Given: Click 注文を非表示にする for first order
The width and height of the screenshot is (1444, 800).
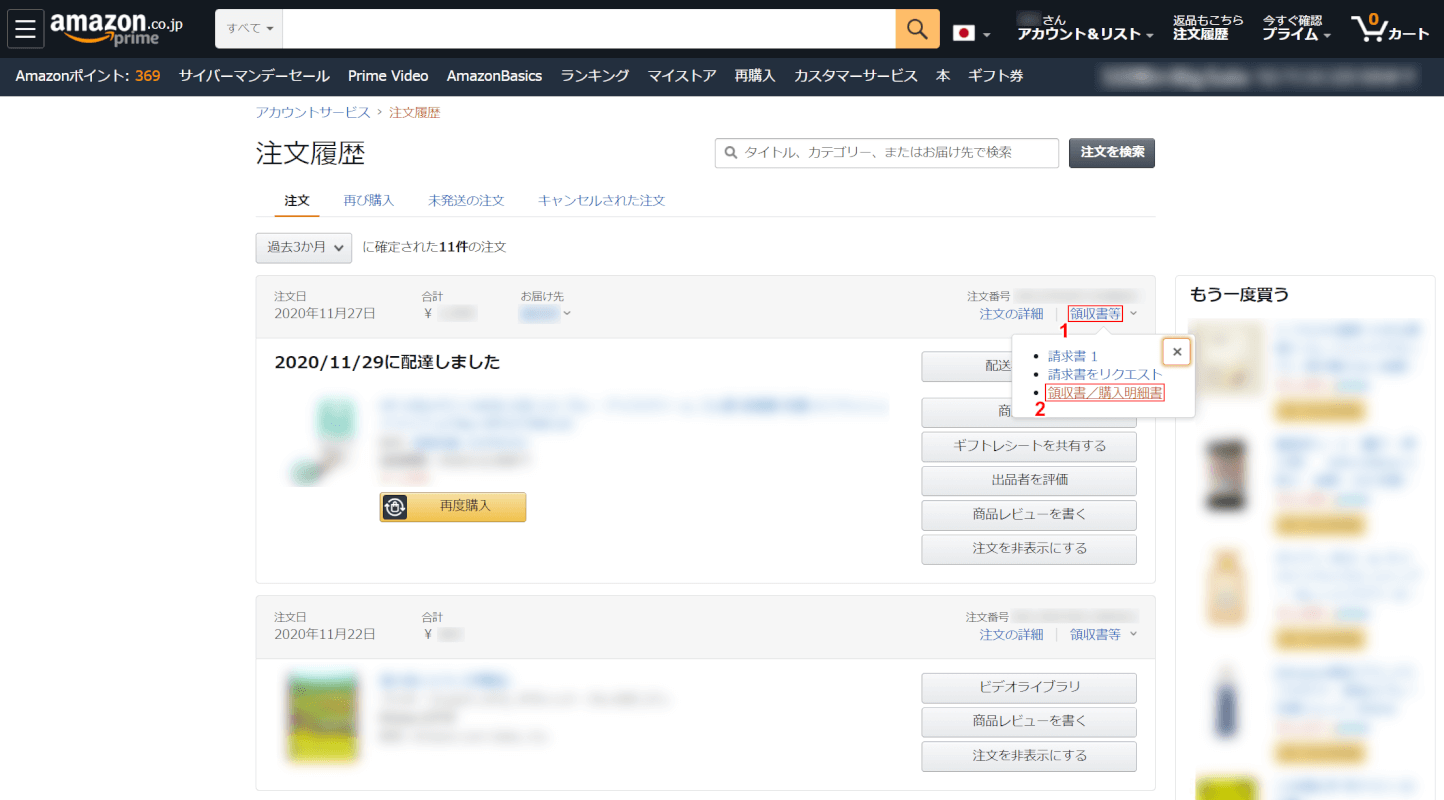Looking at the screenshot, I should click(1029, 549).
